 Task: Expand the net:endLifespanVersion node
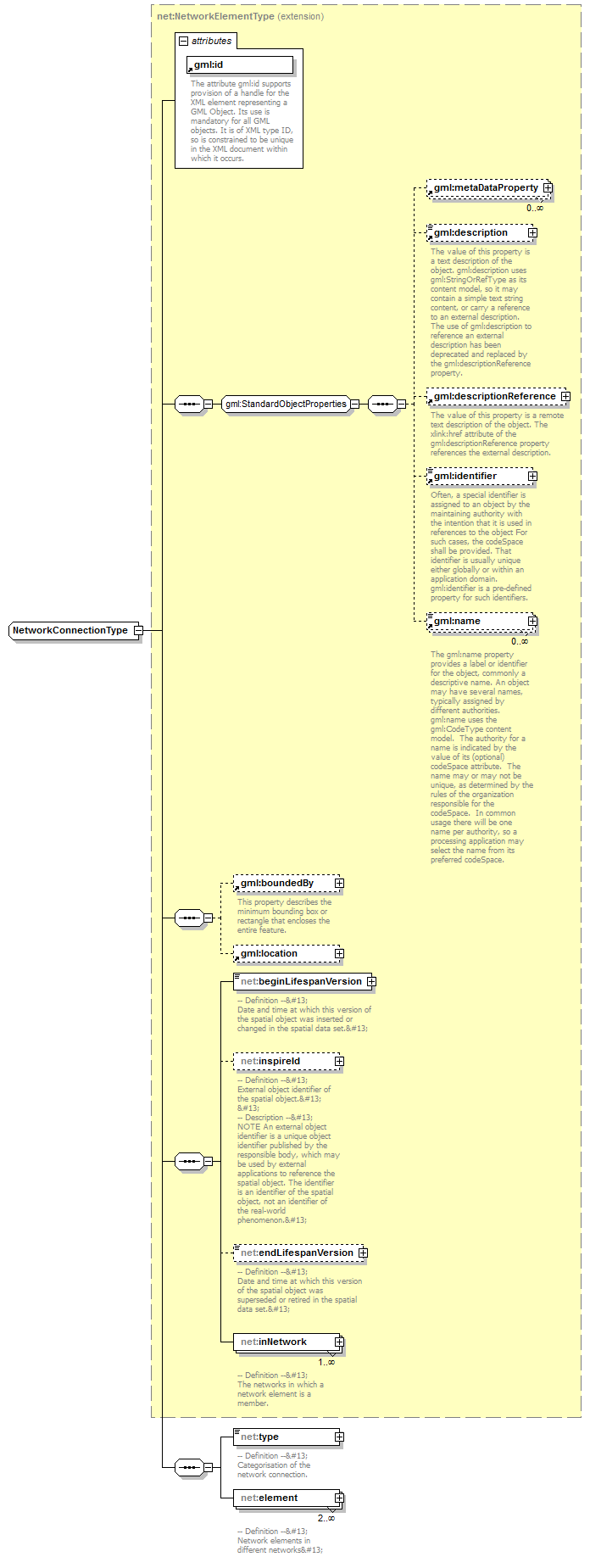(363, 1253)
